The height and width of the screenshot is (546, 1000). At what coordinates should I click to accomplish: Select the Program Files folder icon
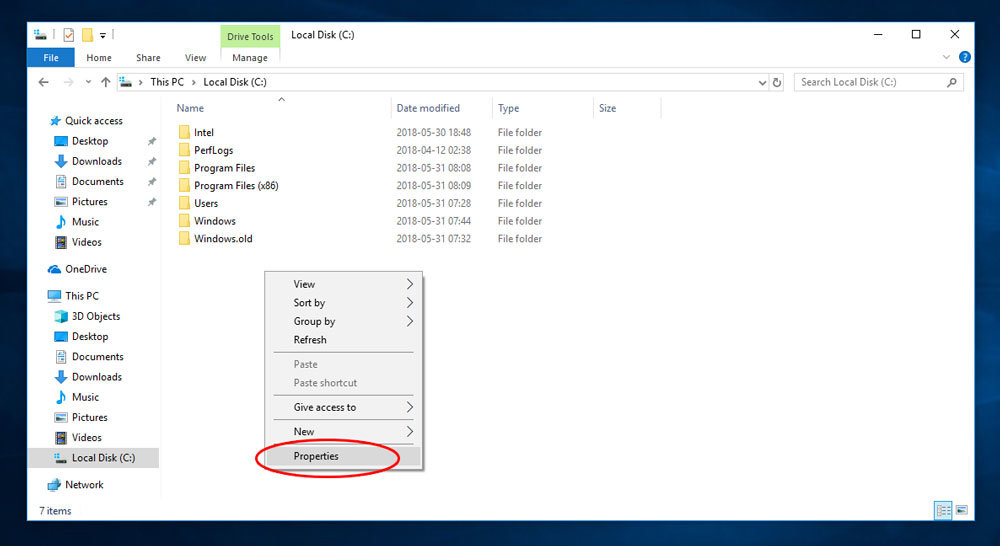tap(184, 168)
